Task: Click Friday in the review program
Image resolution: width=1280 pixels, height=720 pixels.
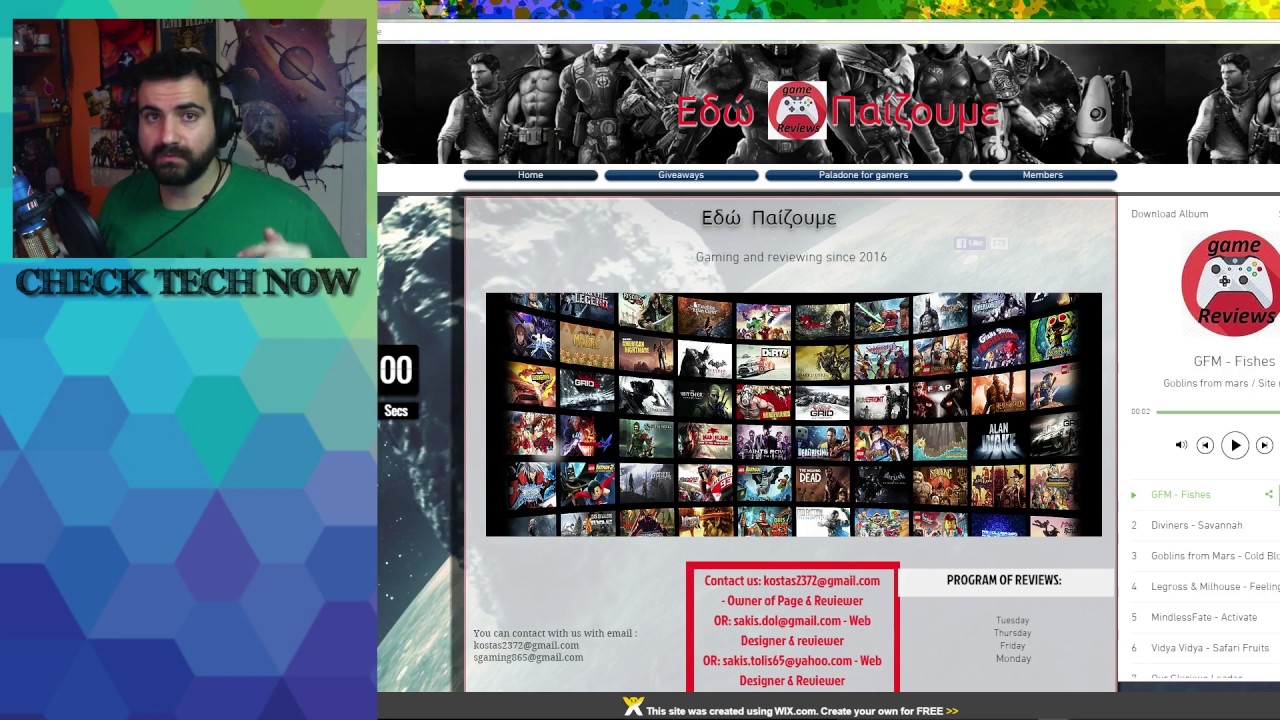Action: [1012, 646]
